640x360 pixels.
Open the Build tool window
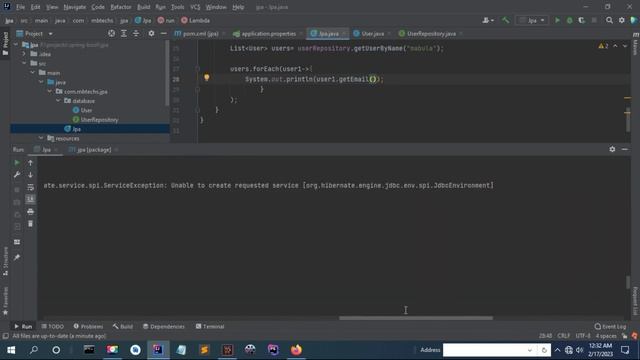[x=123, y=327]
